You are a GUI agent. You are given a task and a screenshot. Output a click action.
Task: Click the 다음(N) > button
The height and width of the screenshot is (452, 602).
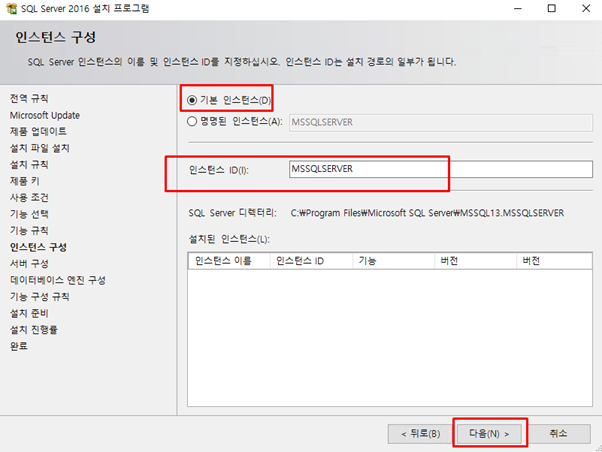click(489, 434)
